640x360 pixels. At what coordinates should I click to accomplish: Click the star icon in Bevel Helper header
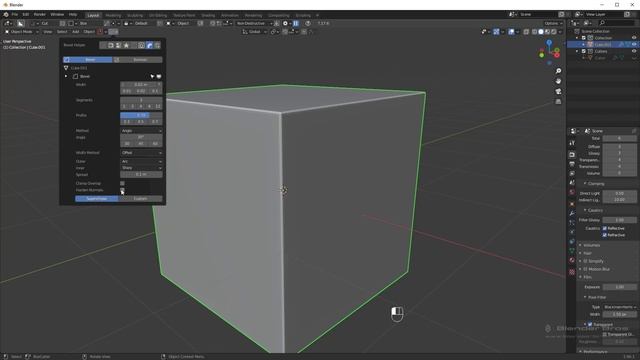click(126, 45)
